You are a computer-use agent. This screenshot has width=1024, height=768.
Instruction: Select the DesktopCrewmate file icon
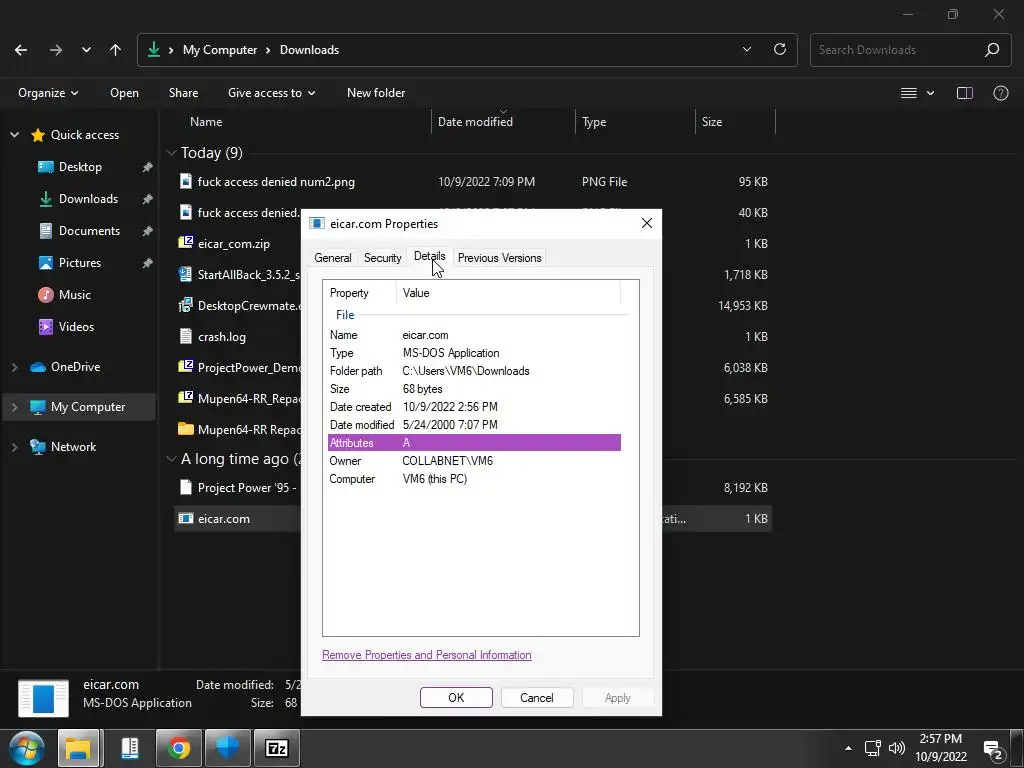click(x=186, y=305)
